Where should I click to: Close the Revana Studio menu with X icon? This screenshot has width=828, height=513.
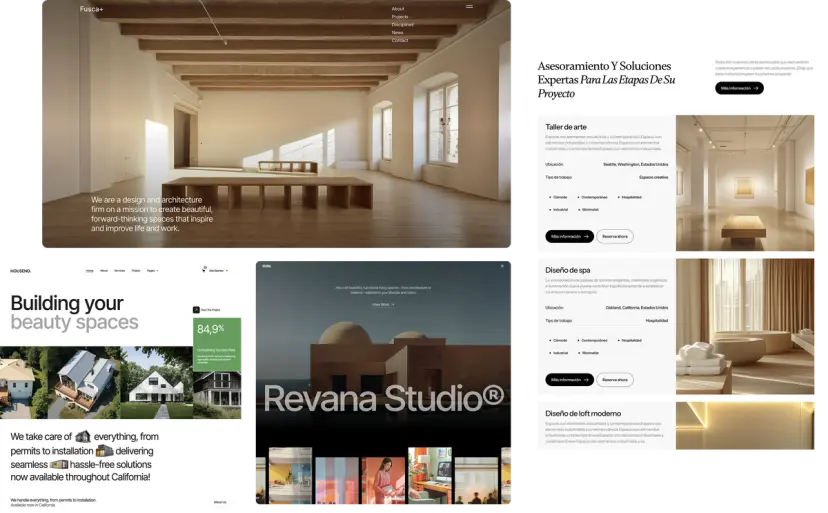coord(502,266)
